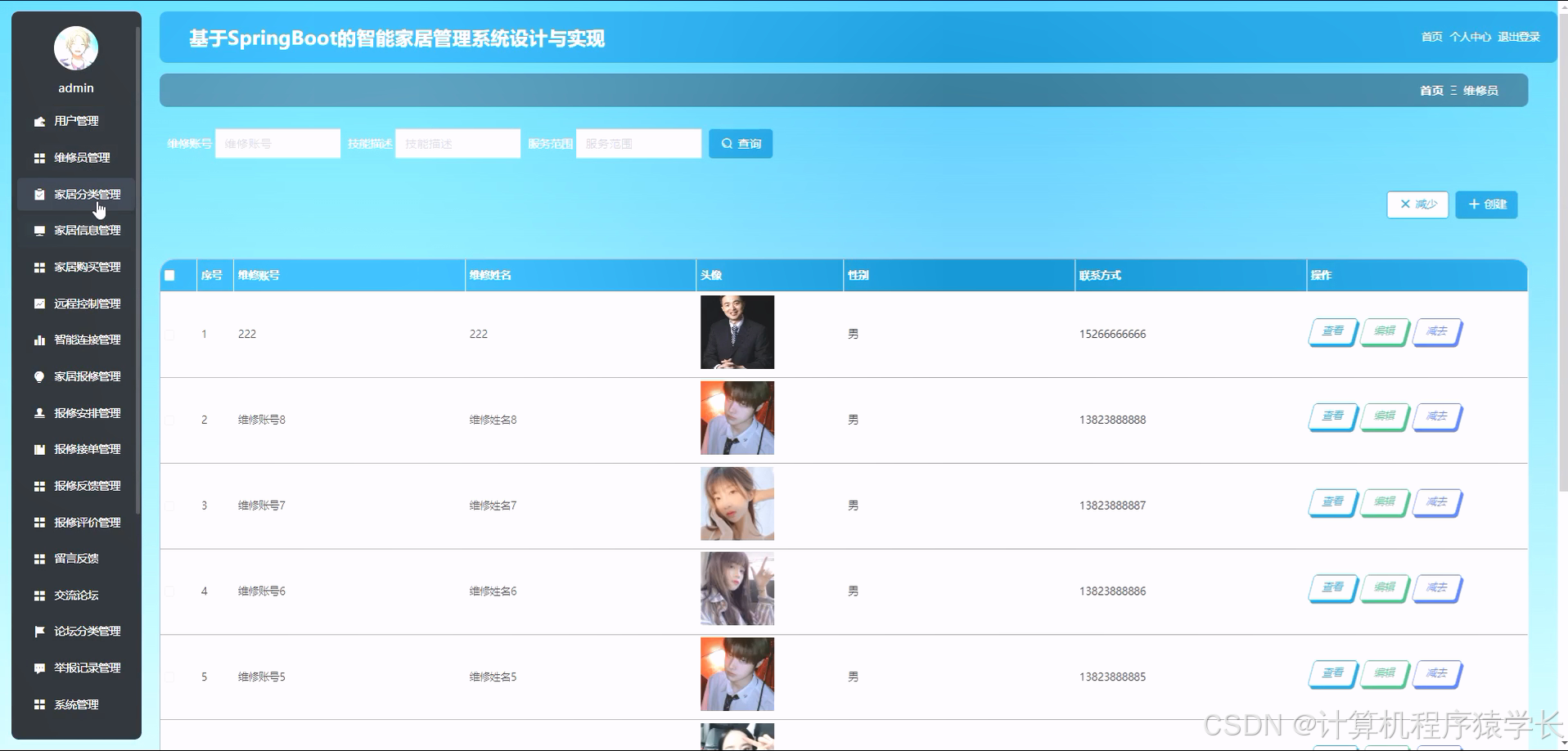Screen dimensions: 1568x751
Task: Click 查看 for row 维修账号7
Action: (1332, 503)
